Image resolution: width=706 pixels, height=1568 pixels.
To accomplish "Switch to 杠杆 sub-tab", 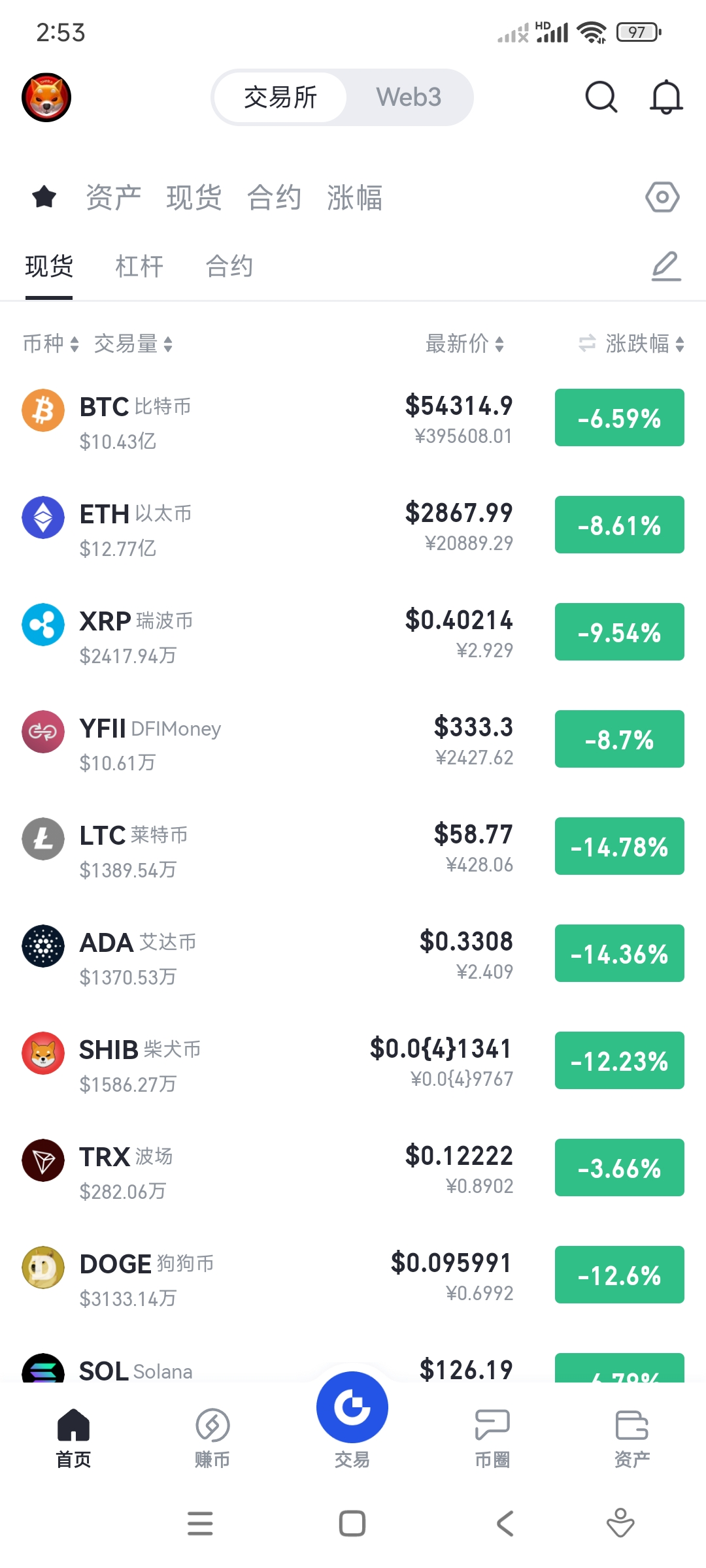I will pos(139,266).
